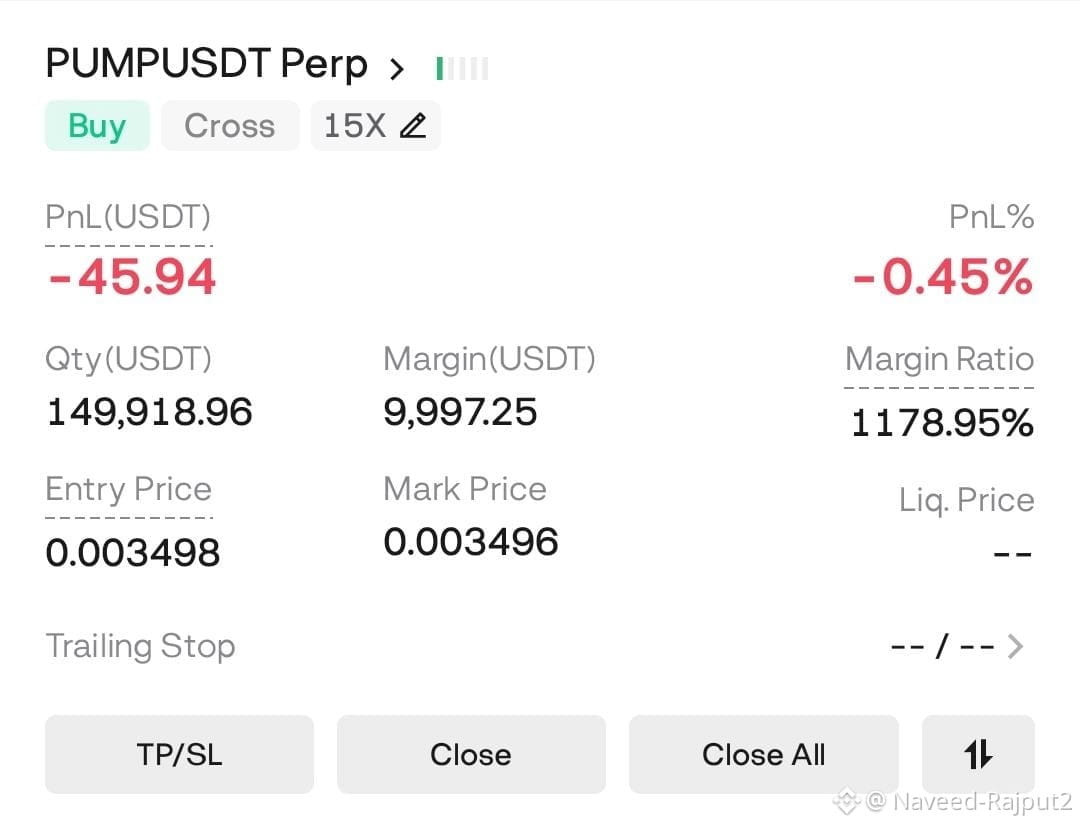Tap the green signal bars indicator
The image size is (1080, 826).
462,68
